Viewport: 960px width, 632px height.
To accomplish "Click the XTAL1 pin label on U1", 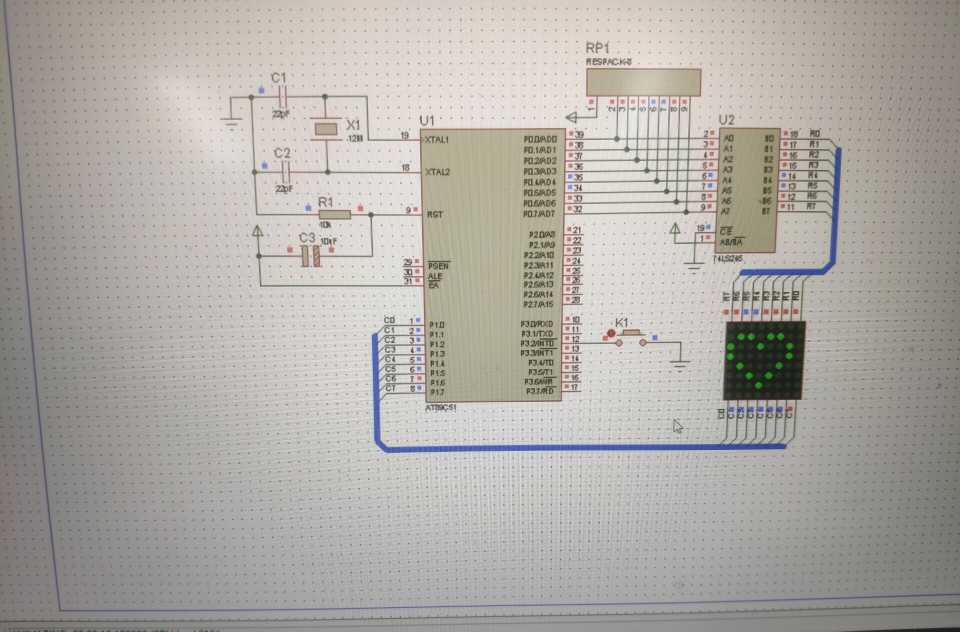I will click(437, 140).
